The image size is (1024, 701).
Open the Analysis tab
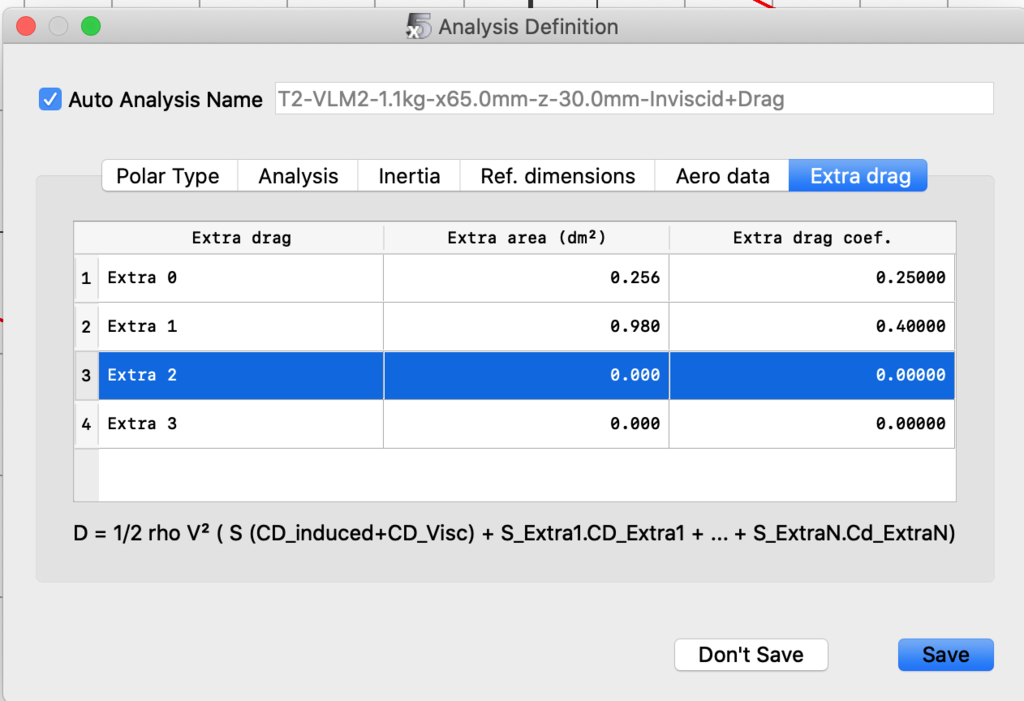298,176
